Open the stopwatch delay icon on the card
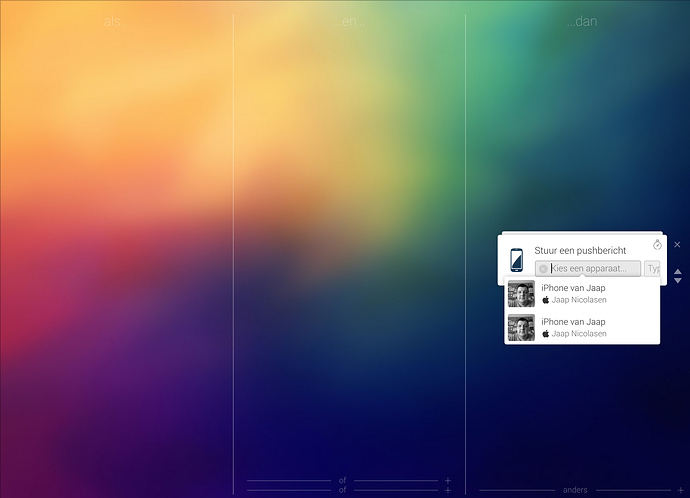Screen dimensions: 690x498 [x=657, y=245]
